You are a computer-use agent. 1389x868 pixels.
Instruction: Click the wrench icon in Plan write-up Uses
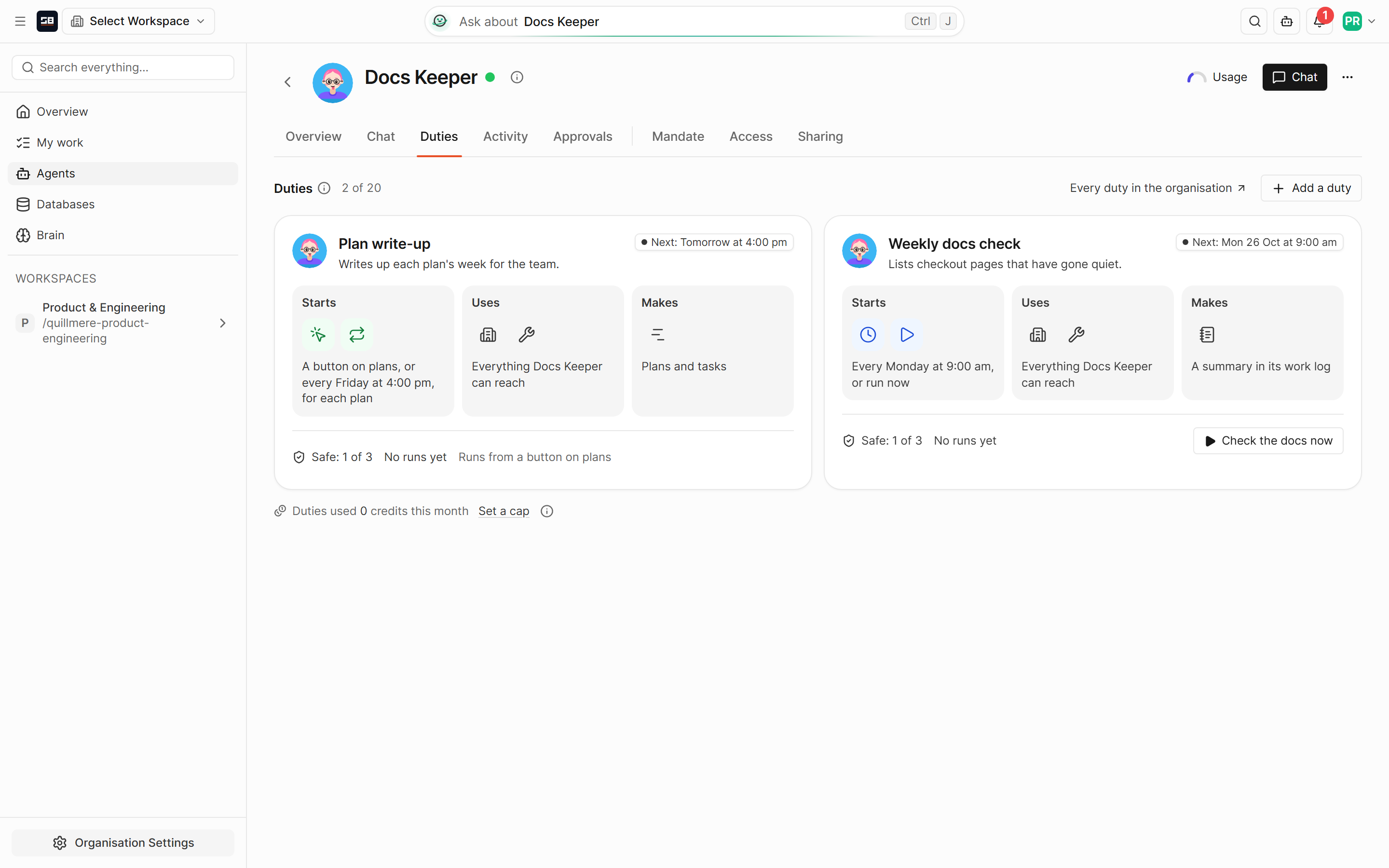click(526, 335)
